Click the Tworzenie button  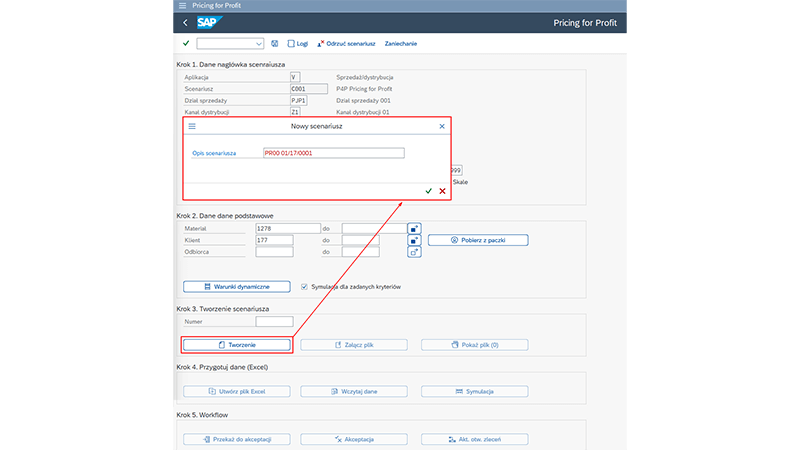point(237,345)
